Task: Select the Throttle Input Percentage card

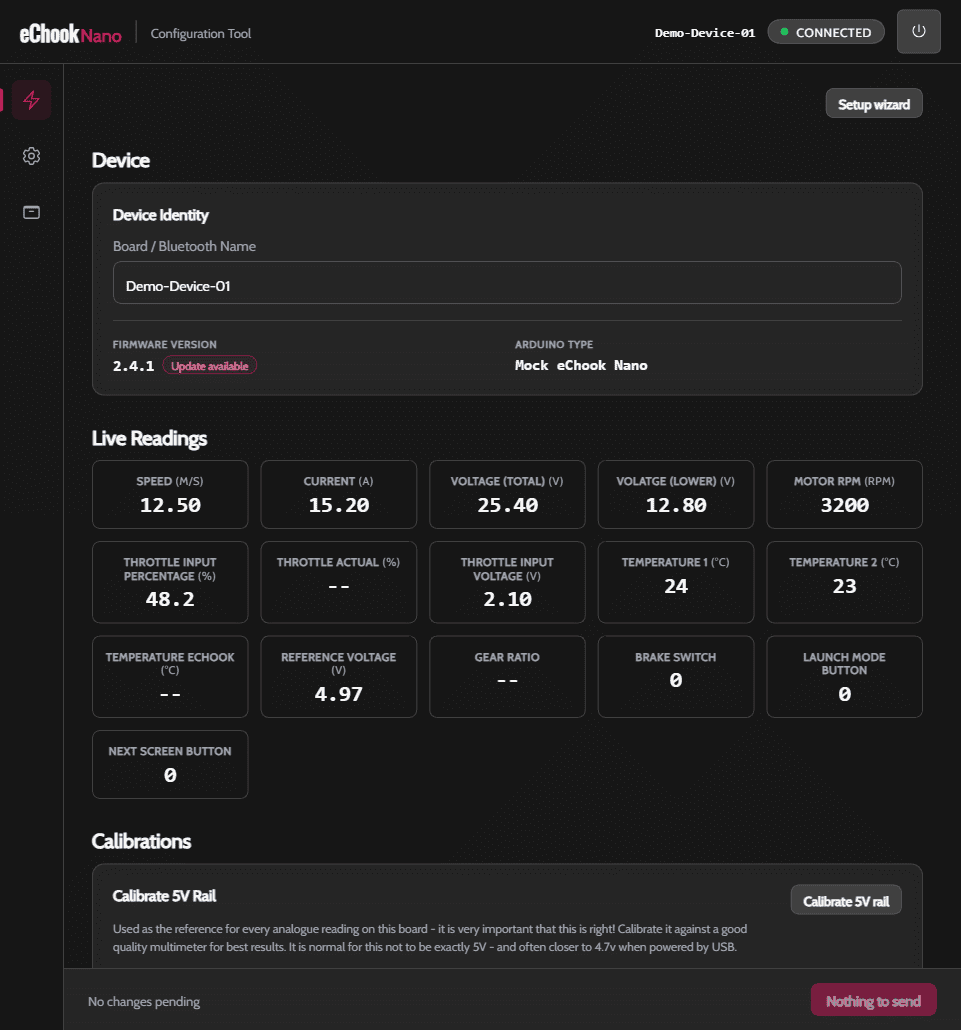Action: point(170,582)
